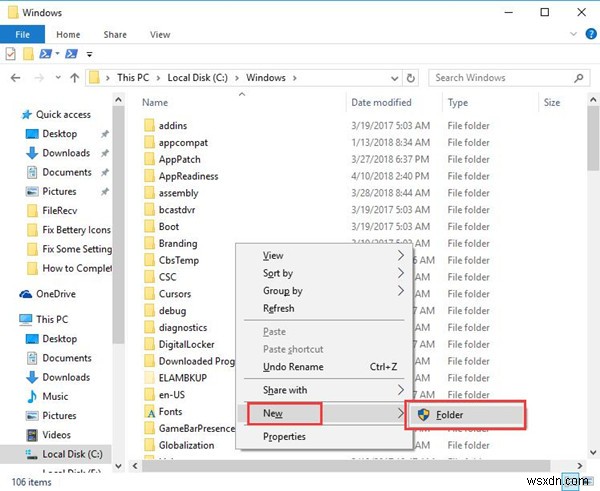Screen dimensions: 600x491
Task: Switch to the View ribbon tab
Action: click(160, 34)
